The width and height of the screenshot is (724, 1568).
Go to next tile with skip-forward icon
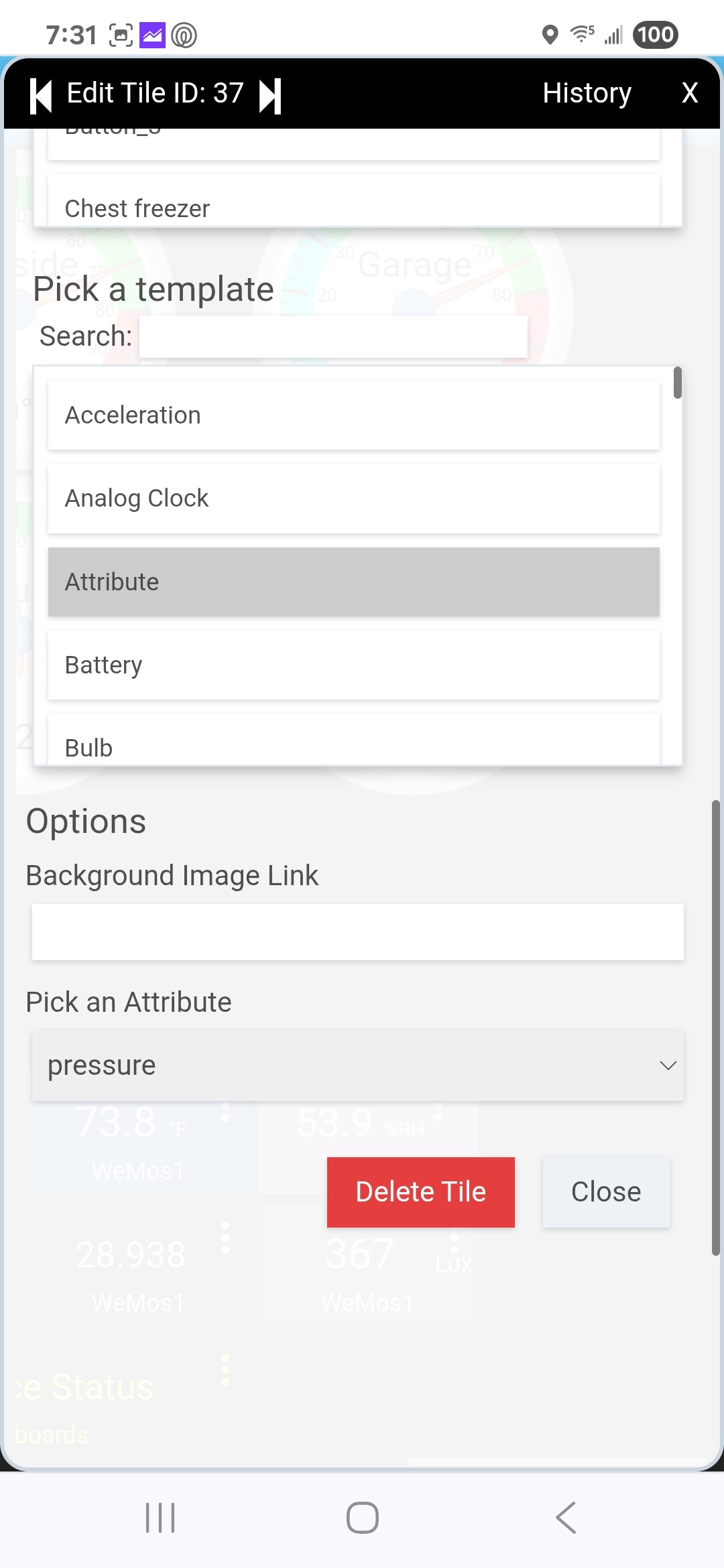[x=270, y=96]
